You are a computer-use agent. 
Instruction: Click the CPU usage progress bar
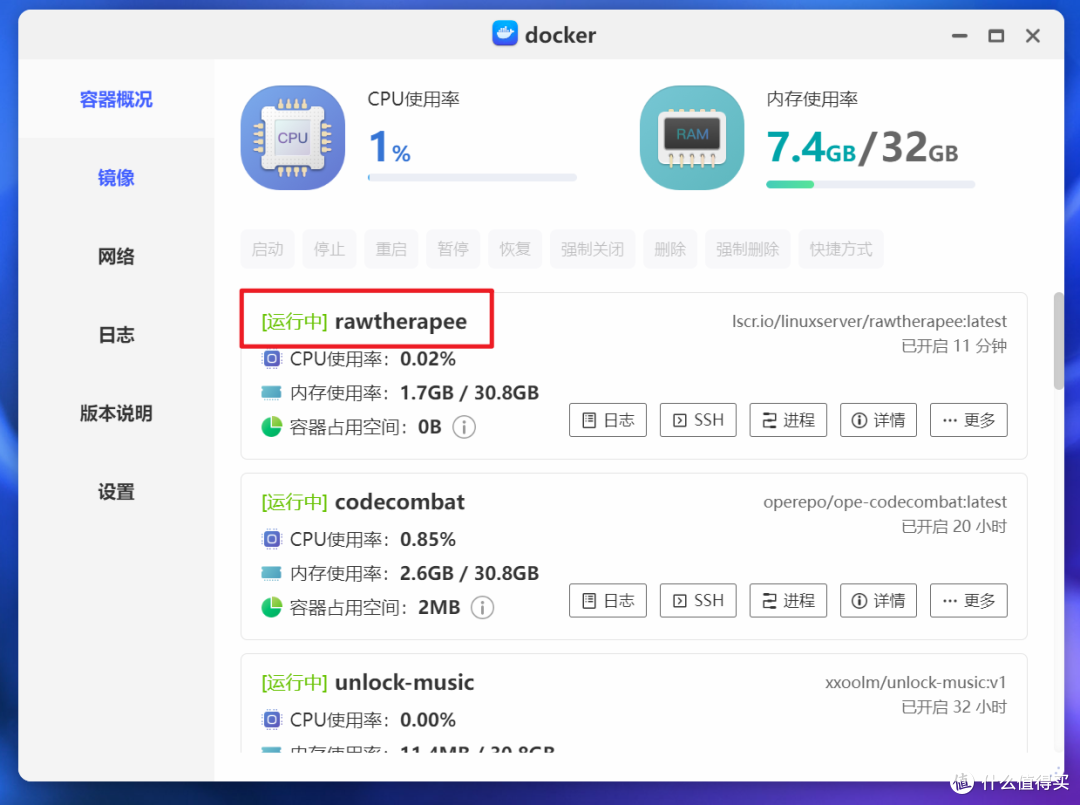click(x=472, y=178)
